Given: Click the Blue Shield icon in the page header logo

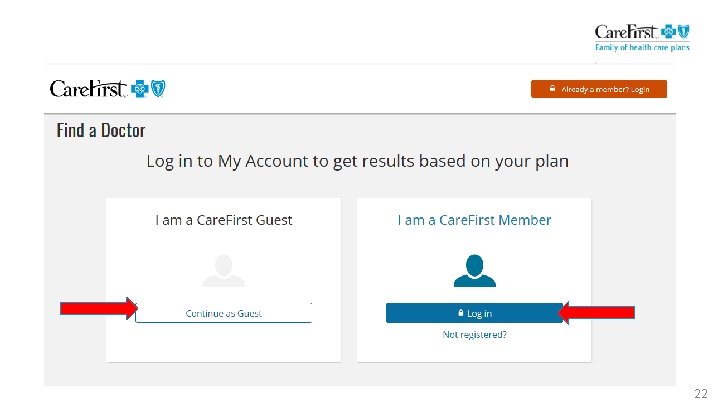Looking at the screenshot, I should coord(157,89).
